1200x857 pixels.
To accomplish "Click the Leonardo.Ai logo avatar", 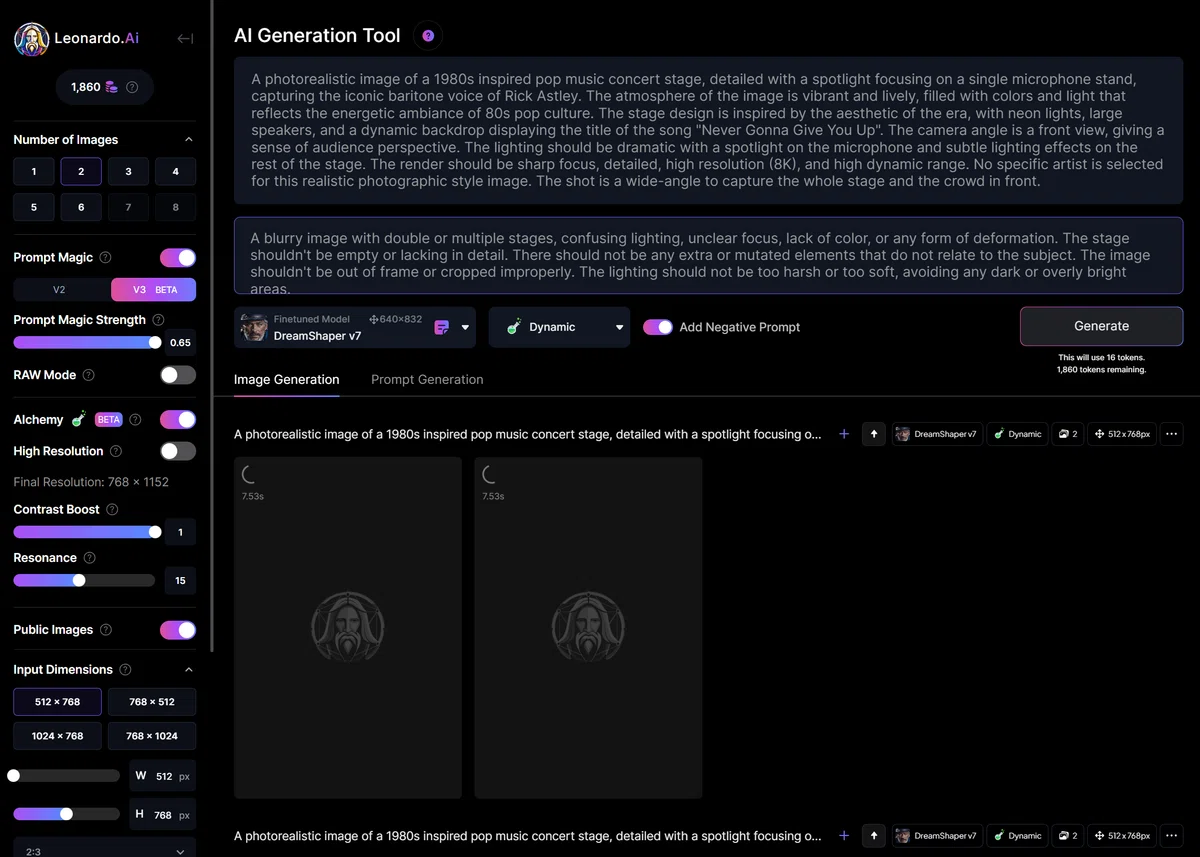I will coord(31,38).
